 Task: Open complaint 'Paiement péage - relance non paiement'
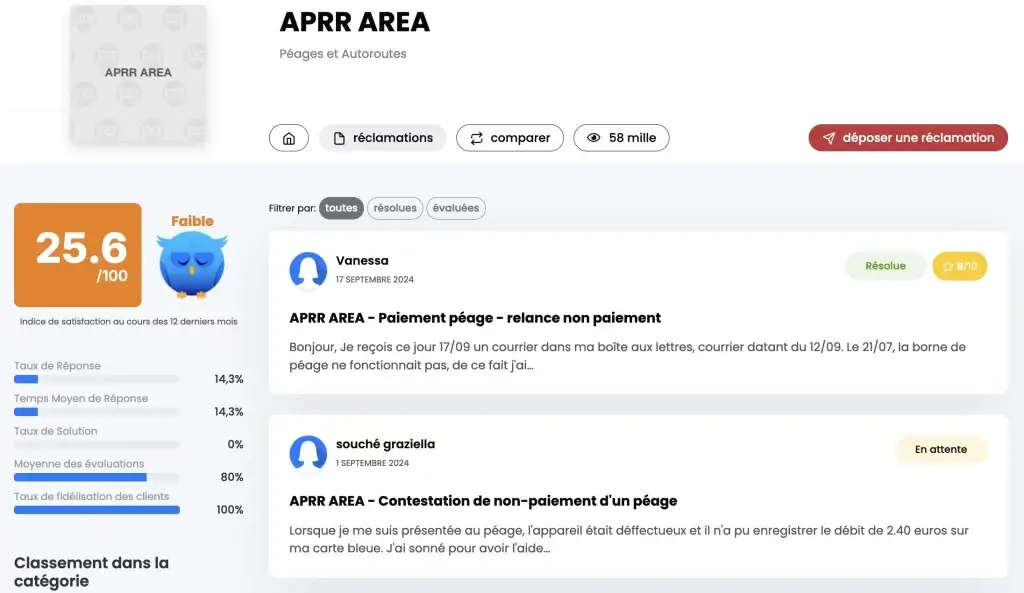[x=475, y=318]
